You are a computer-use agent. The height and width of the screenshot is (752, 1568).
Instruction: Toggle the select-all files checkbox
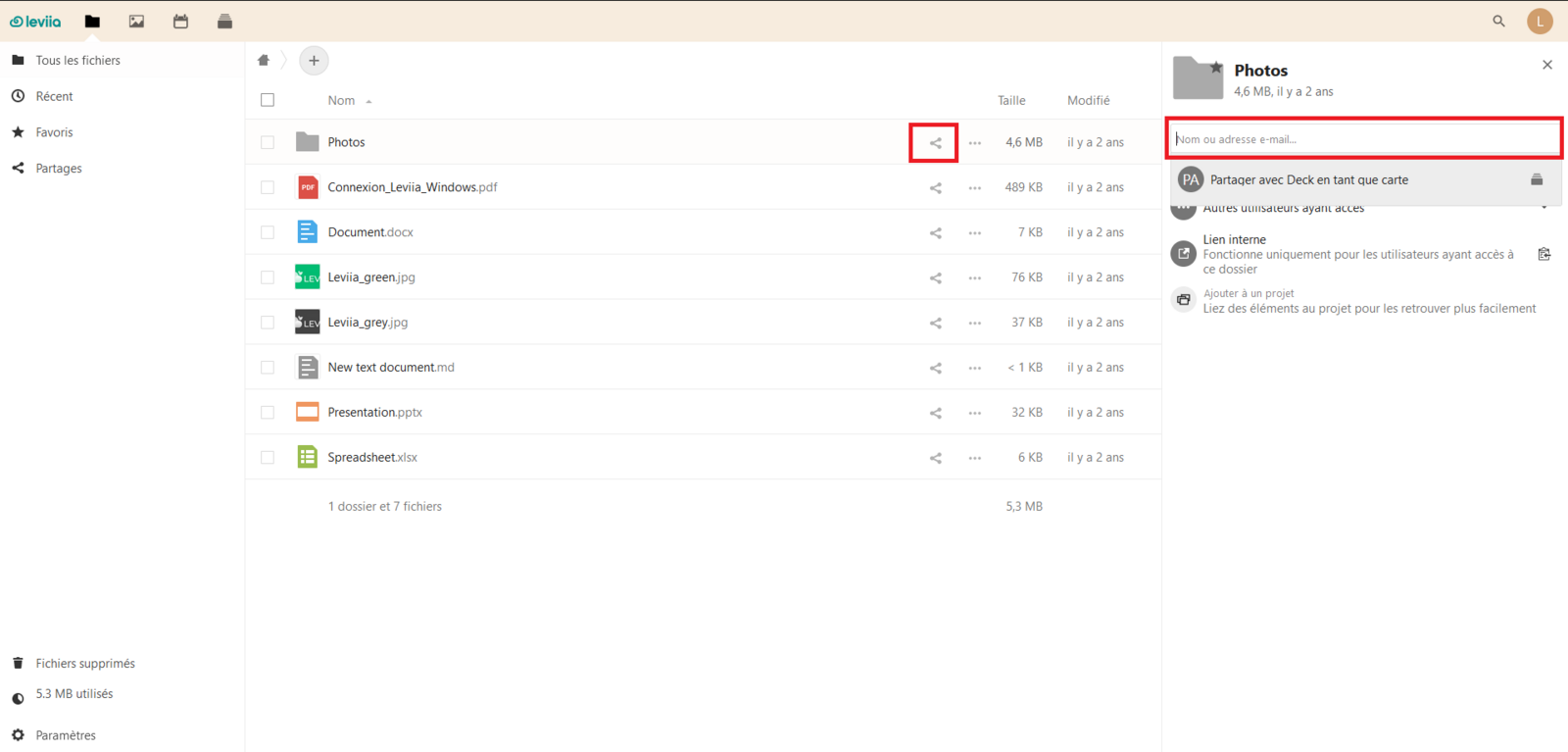268,100
